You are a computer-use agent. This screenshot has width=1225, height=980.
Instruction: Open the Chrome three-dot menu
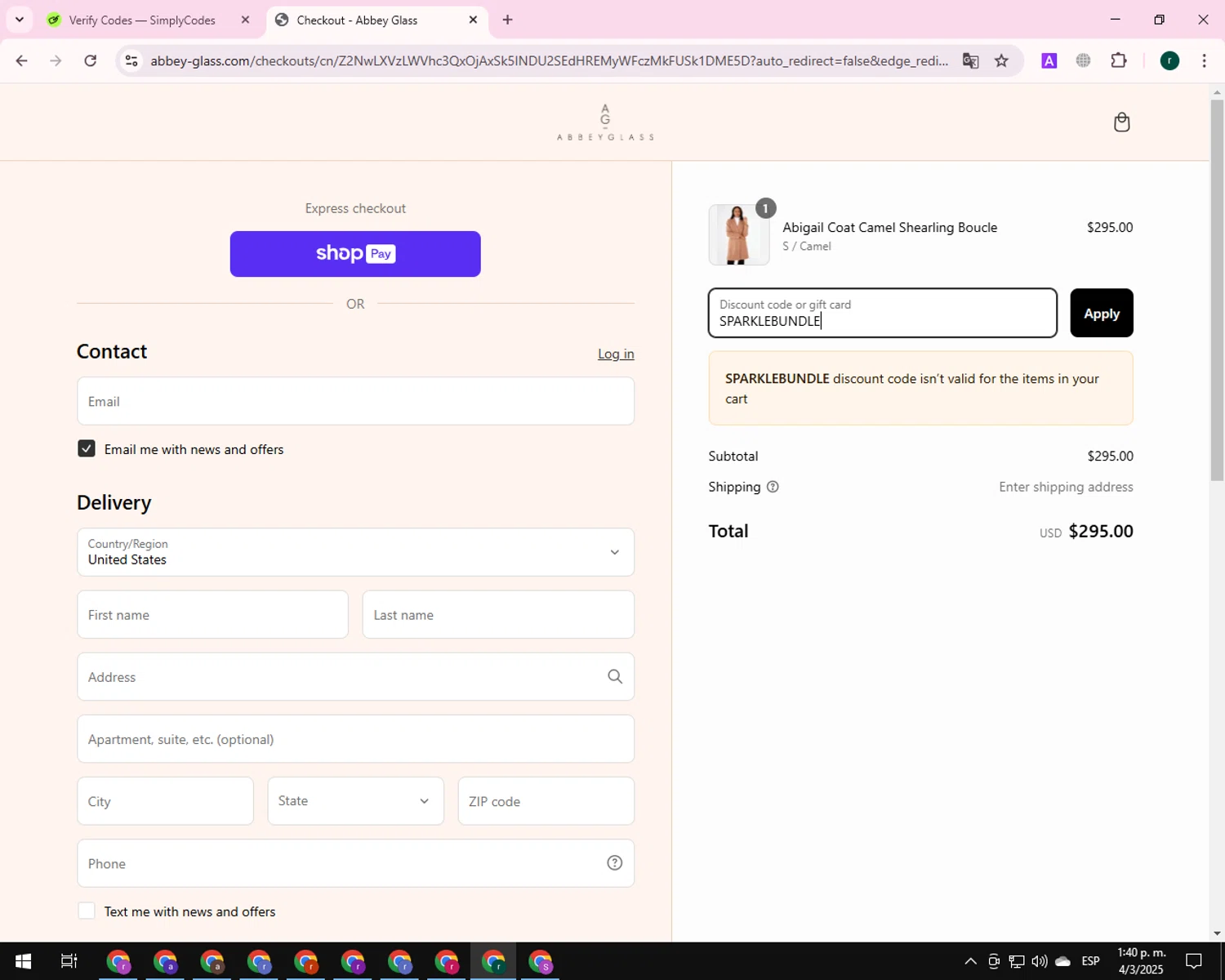pos(1205,60)
